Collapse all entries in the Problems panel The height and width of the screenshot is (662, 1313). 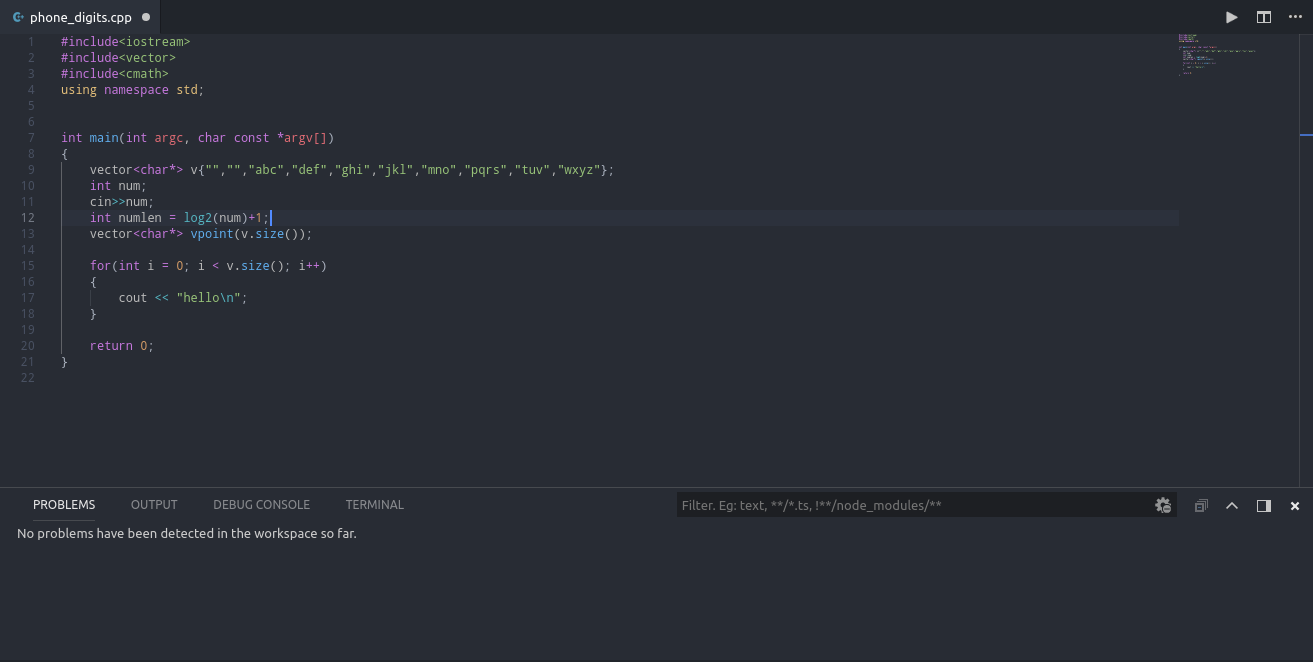tap(1201, 505)
